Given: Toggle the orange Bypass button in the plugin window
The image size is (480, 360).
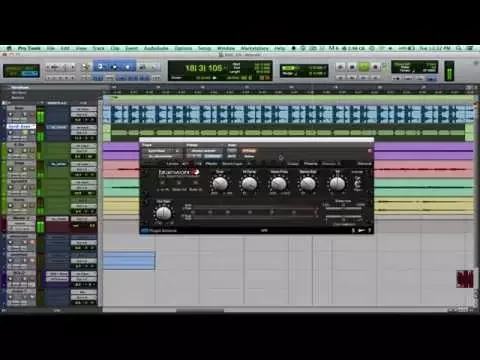Looking at the screenshot, I should [249, 151].
